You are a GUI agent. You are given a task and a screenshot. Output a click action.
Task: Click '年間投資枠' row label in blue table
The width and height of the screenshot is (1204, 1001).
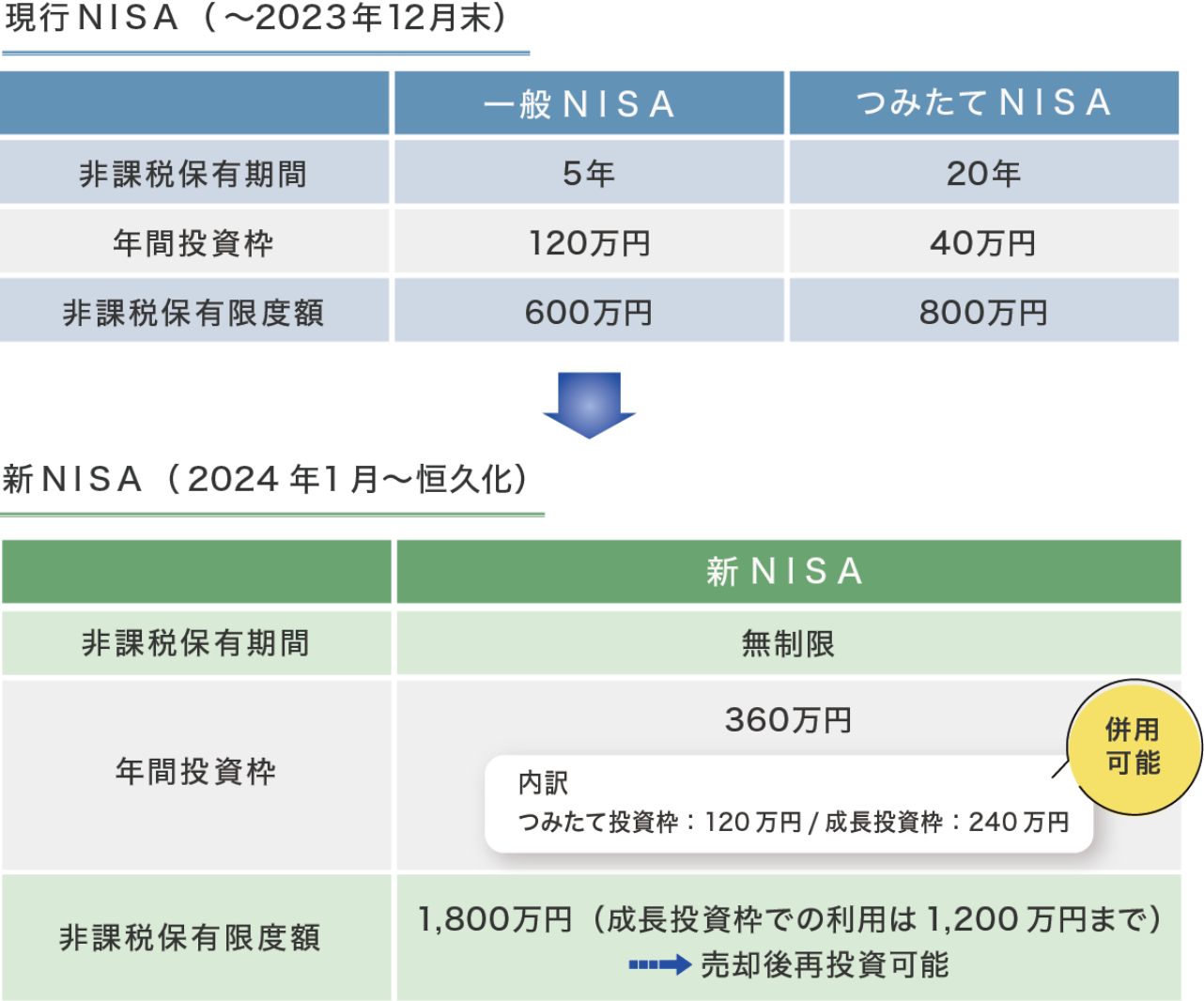(x=193, y=242)
